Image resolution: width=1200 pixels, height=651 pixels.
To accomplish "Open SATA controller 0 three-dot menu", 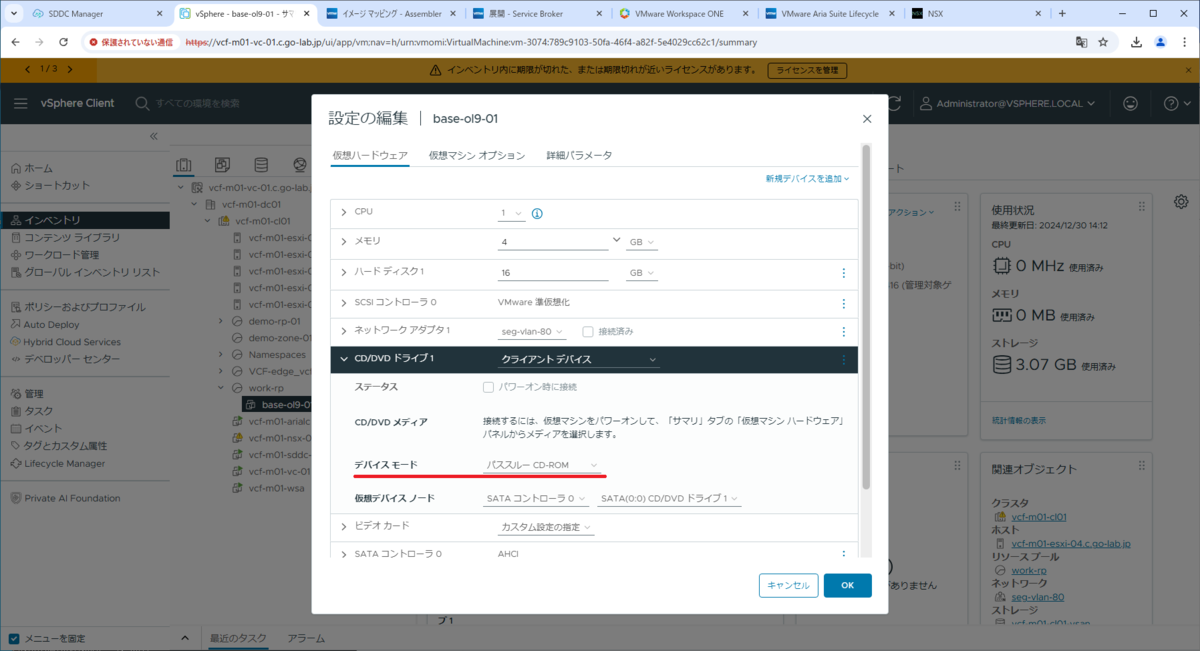I will tap(843, 553).
